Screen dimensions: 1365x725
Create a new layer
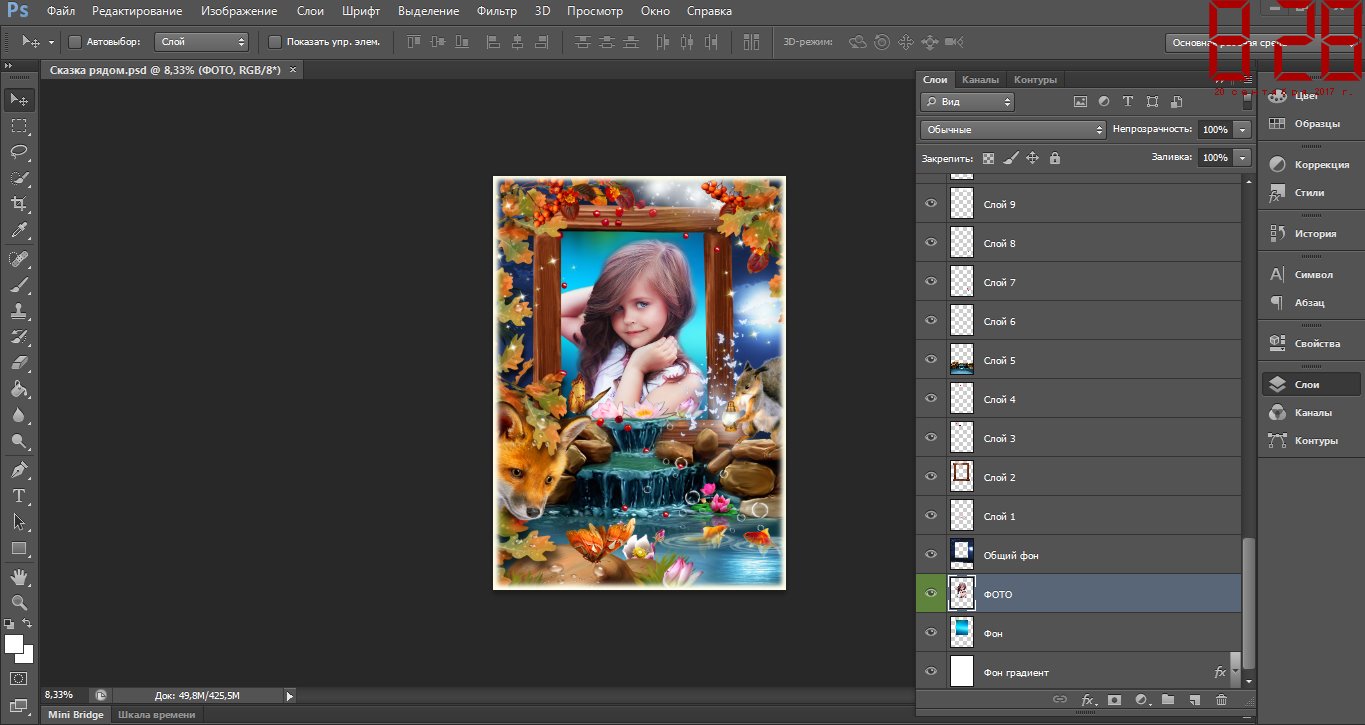tap(1194, 700)
